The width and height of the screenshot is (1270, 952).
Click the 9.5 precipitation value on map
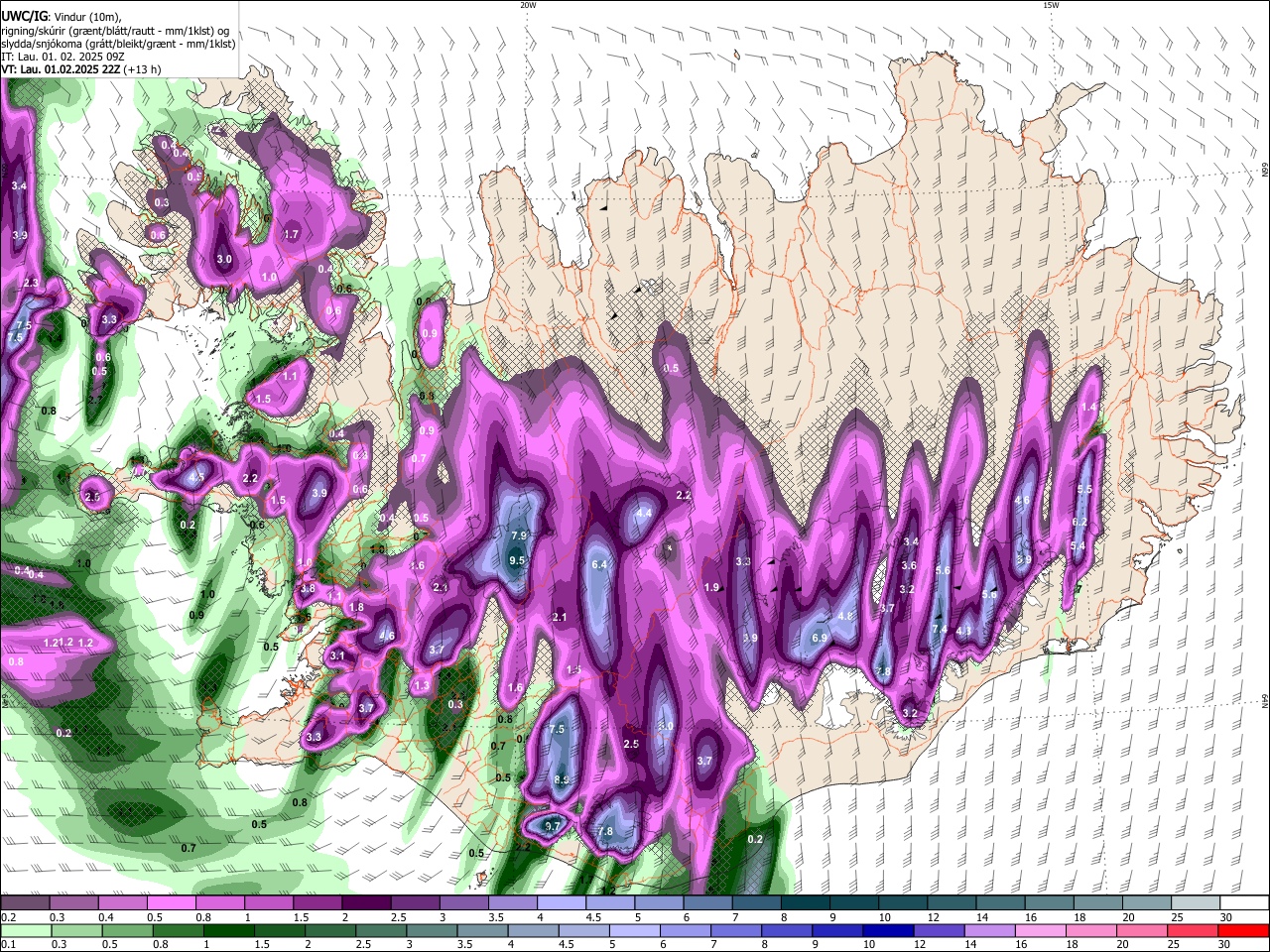coord(516,560)
